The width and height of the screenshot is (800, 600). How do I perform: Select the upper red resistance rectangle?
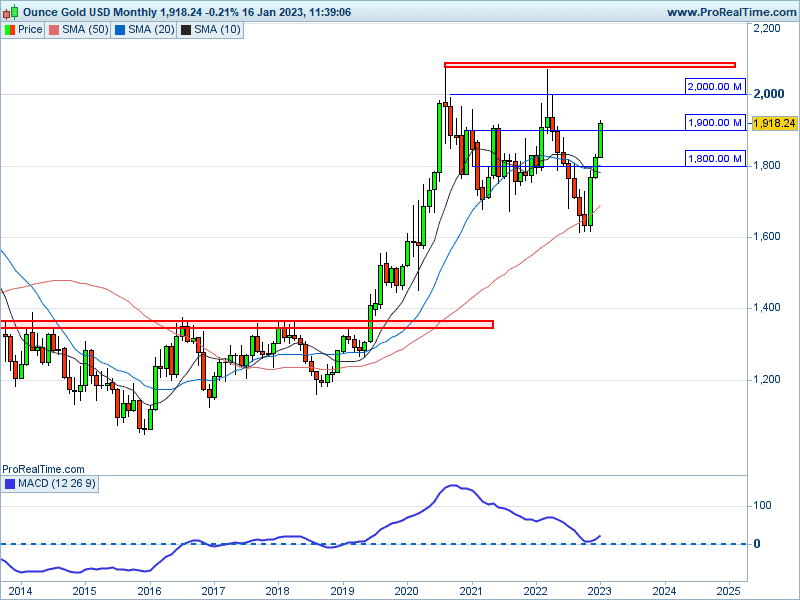[590, 65]
